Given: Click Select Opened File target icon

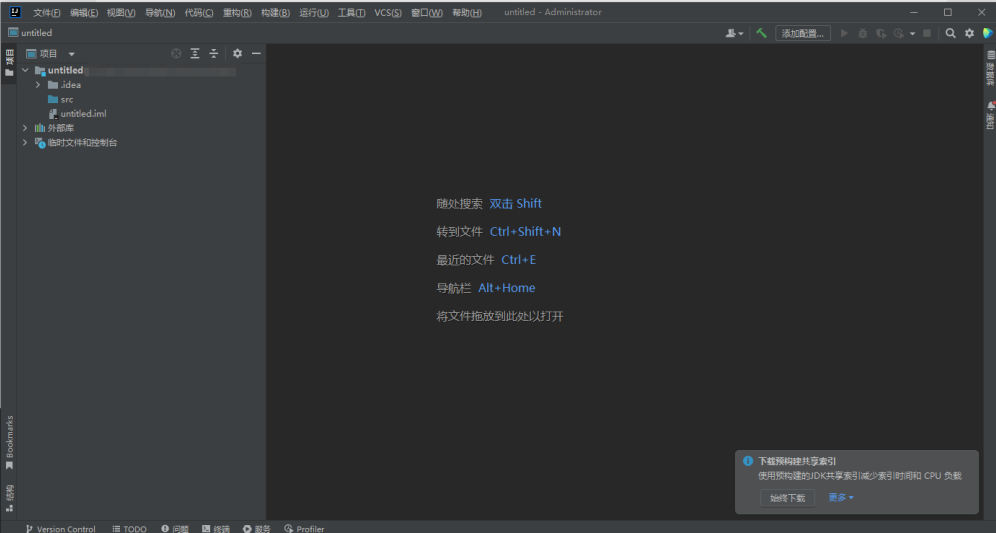Looking at the screenshot, I should 177,53.
